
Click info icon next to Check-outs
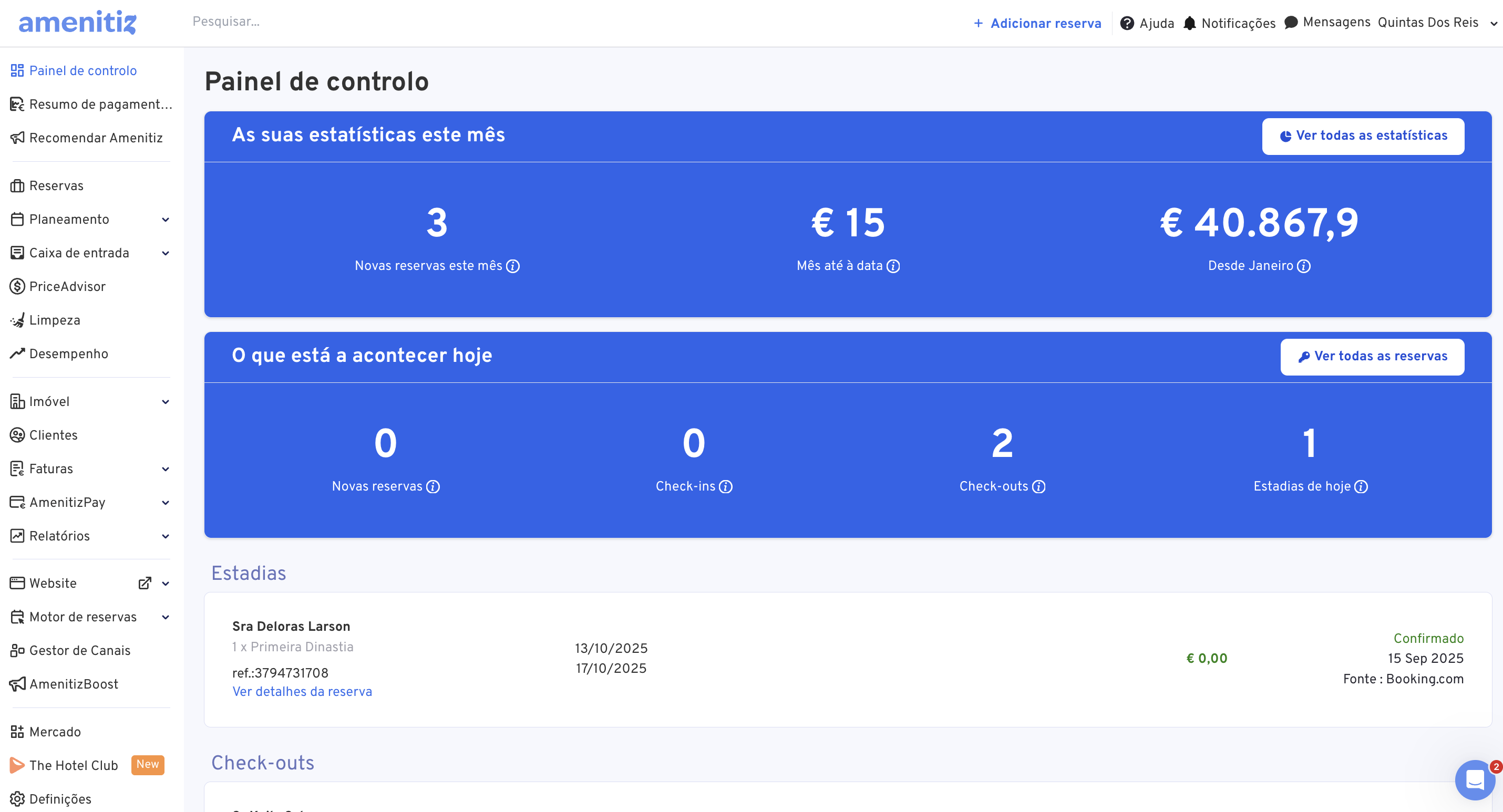tap(1038, 486)
